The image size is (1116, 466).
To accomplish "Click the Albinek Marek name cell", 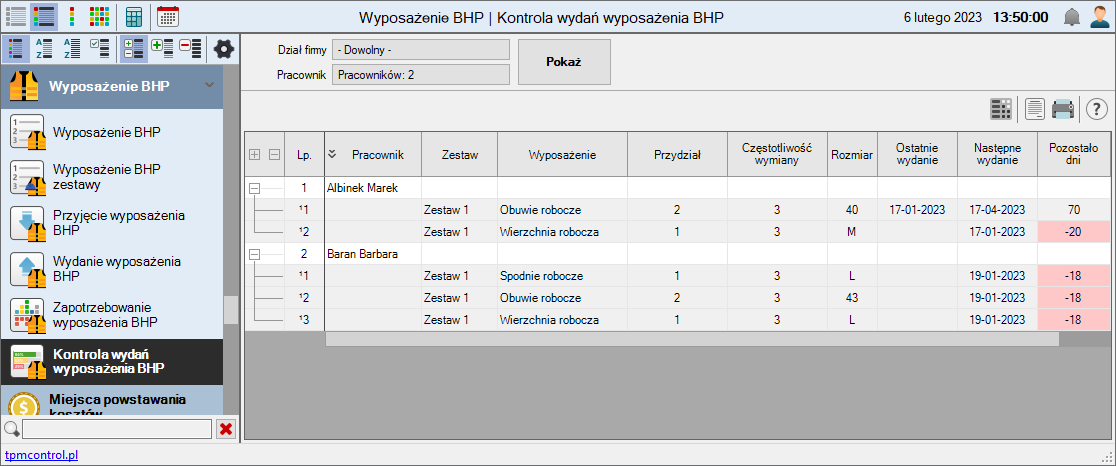I will [x=373, y=188].
